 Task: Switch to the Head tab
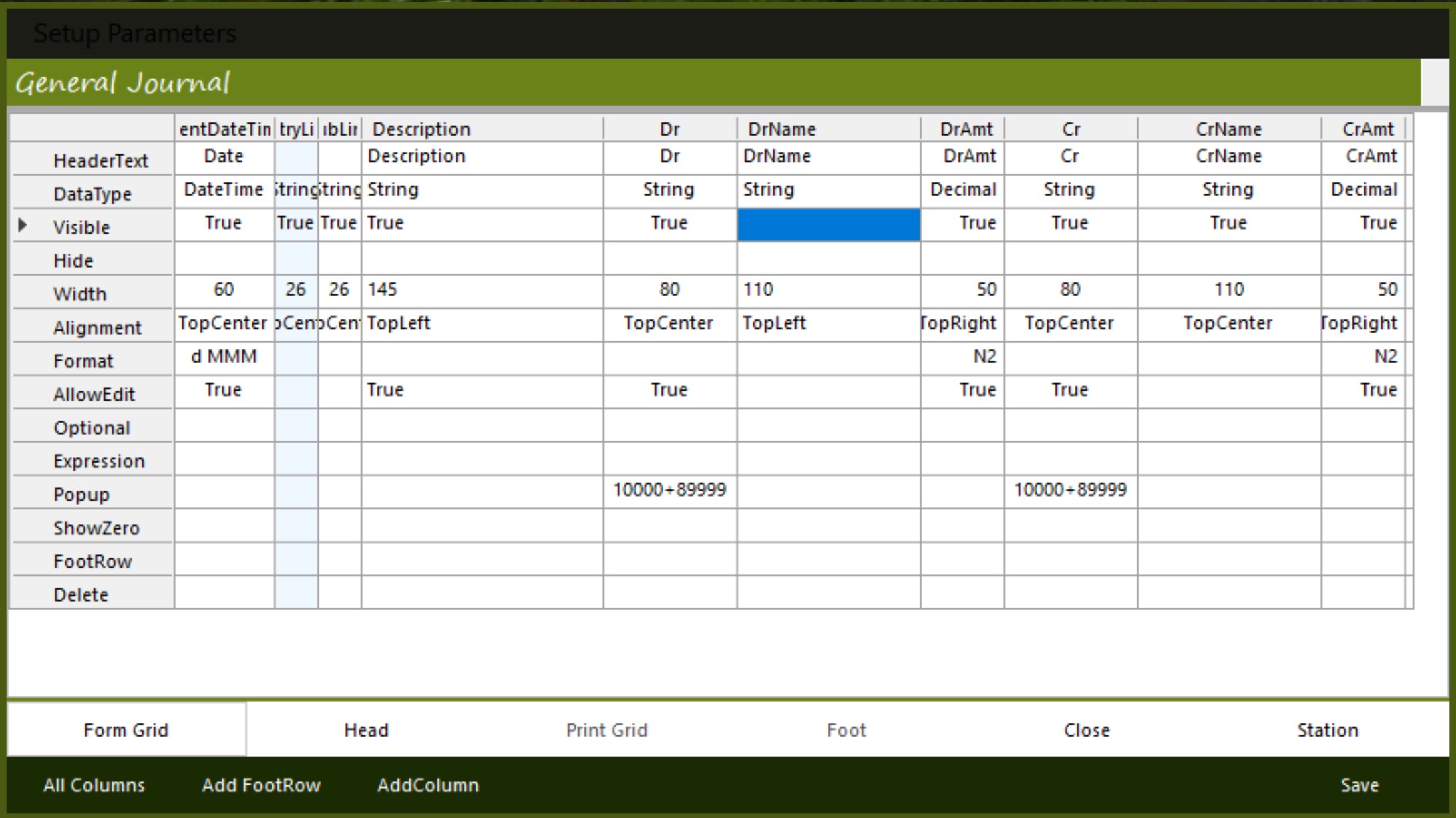[x=366, y=729]
